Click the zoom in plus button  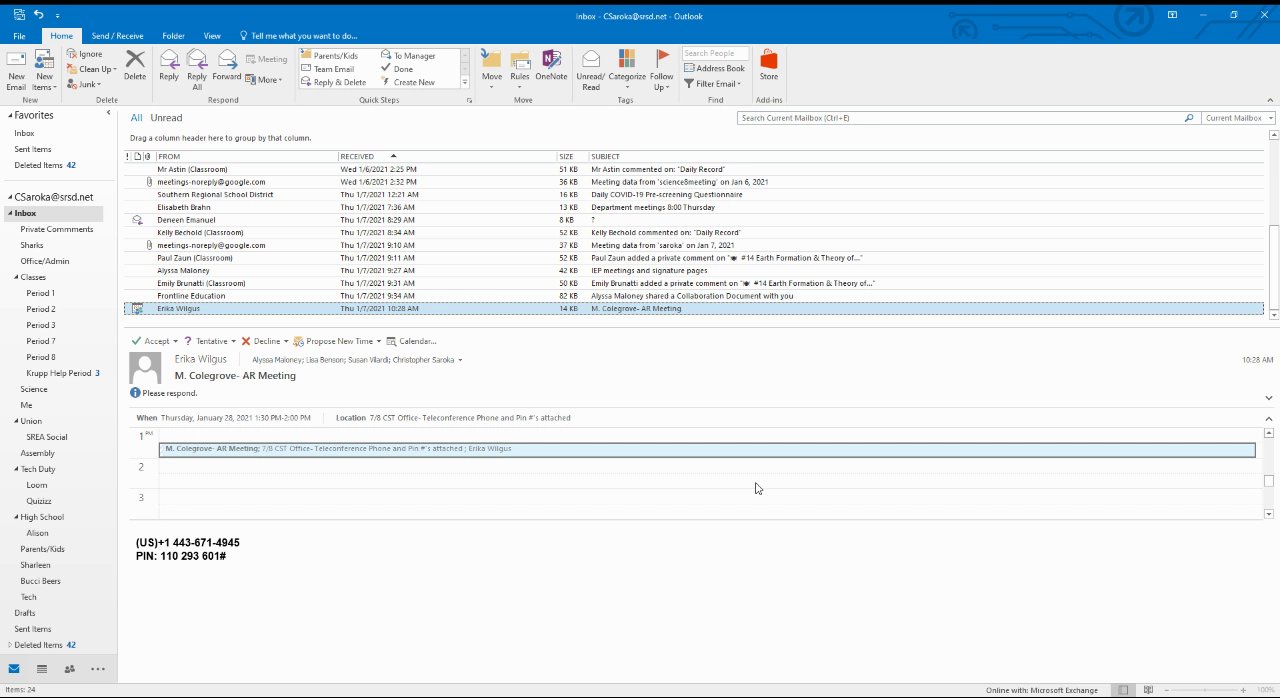pyautogui.click(x=1245, y=690)
